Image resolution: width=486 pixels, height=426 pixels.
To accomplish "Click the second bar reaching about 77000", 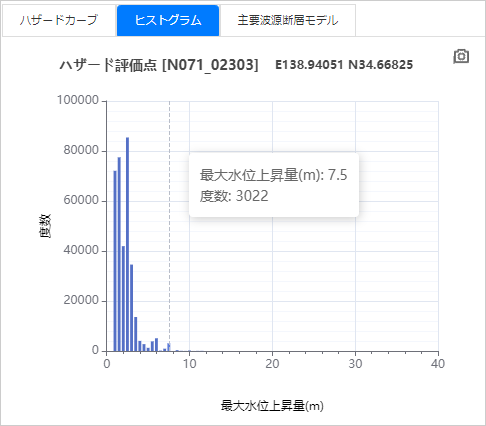I will pos(119,254).
